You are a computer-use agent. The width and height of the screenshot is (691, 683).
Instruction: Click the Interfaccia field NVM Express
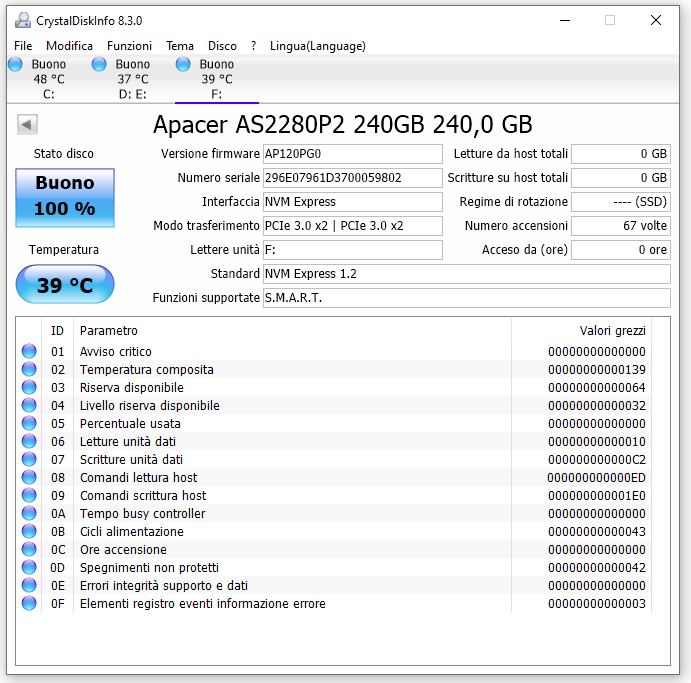coord(353,202)
